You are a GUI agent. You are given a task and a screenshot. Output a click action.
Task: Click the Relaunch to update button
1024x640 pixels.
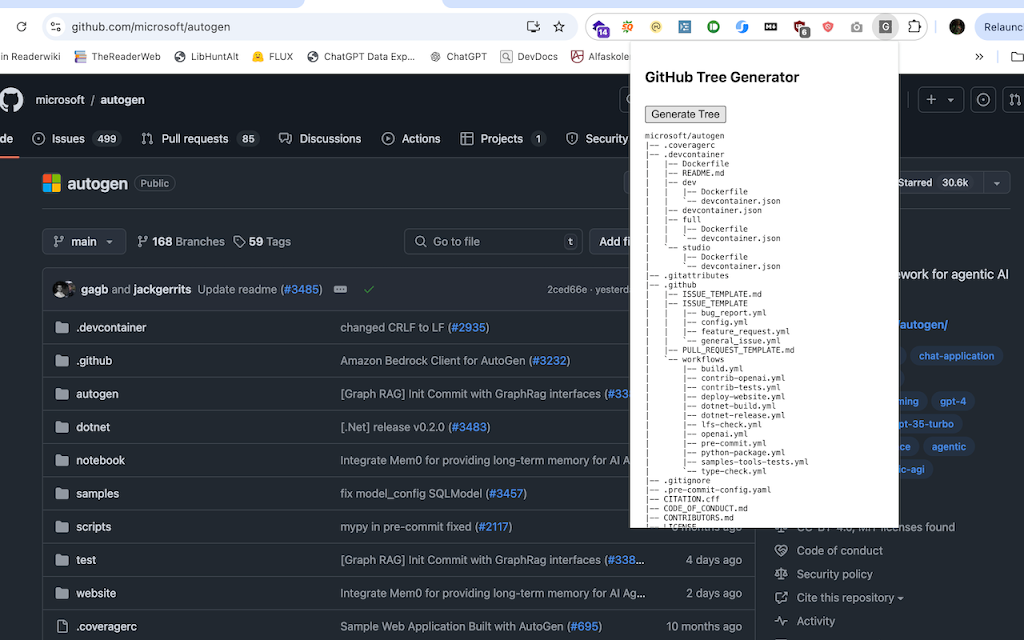[x=999, y=27]
